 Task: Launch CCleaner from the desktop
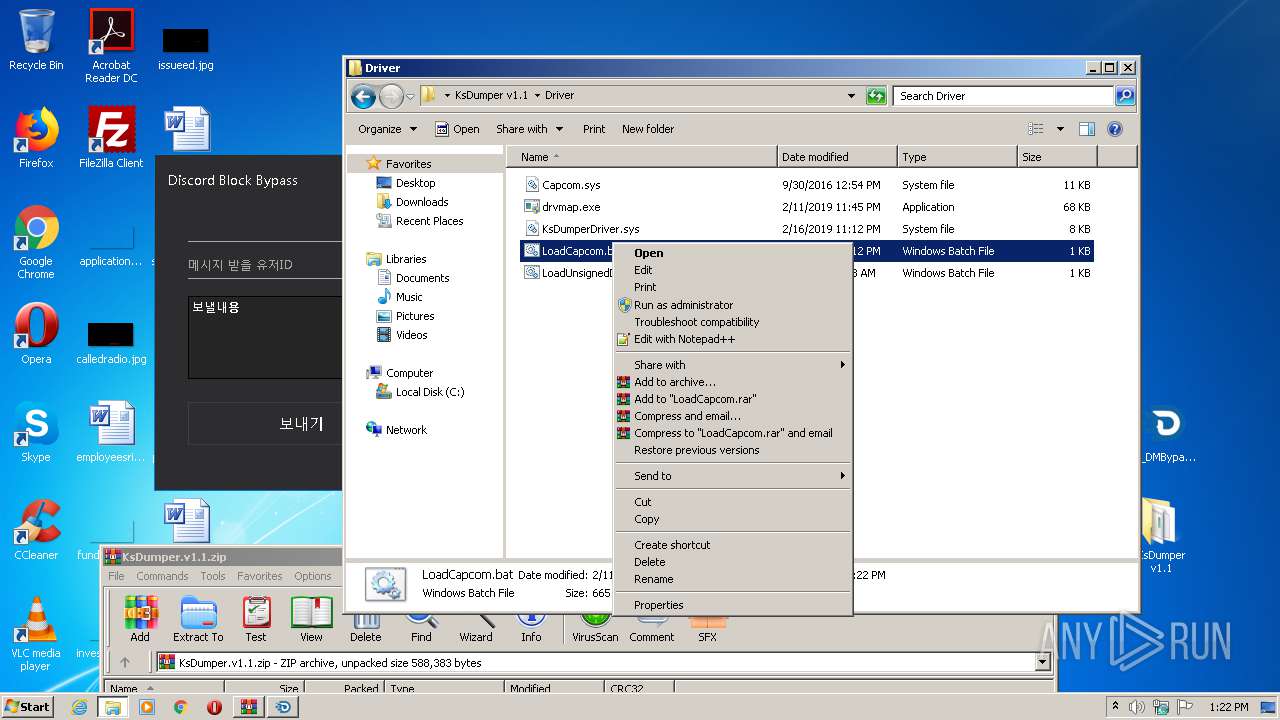pos(36,530)
